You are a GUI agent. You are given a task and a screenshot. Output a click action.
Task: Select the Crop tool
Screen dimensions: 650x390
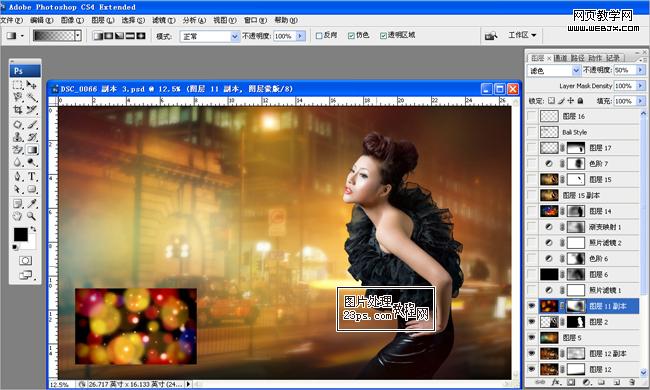coord(17,109)
